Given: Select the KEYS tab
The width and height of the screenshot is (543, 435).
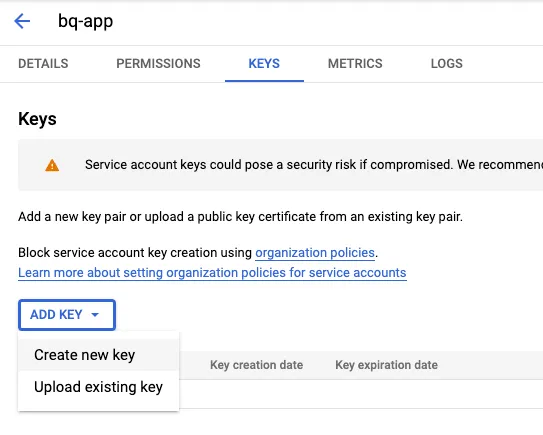Looking at the screenshot, I should (x=264, y=64).
